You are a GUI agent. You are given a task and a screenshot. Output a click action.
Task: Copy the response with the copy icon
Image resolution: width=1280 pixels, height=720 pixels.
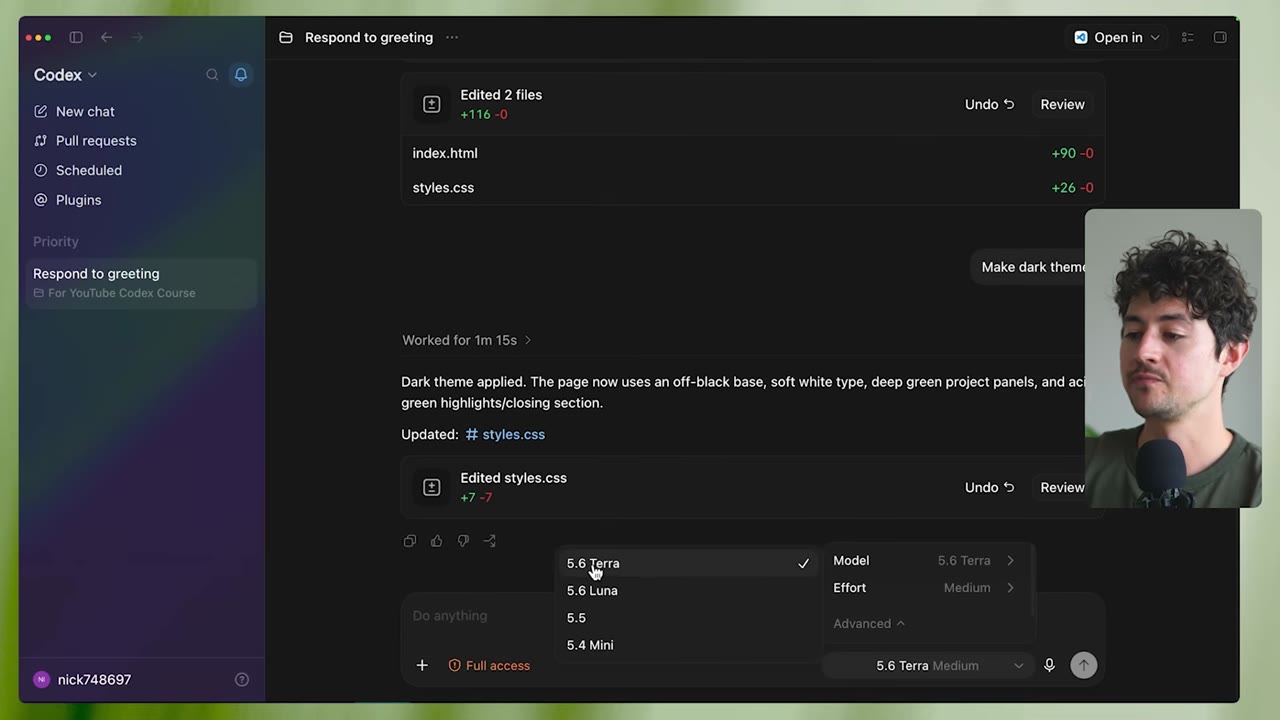tap(410, 541)
